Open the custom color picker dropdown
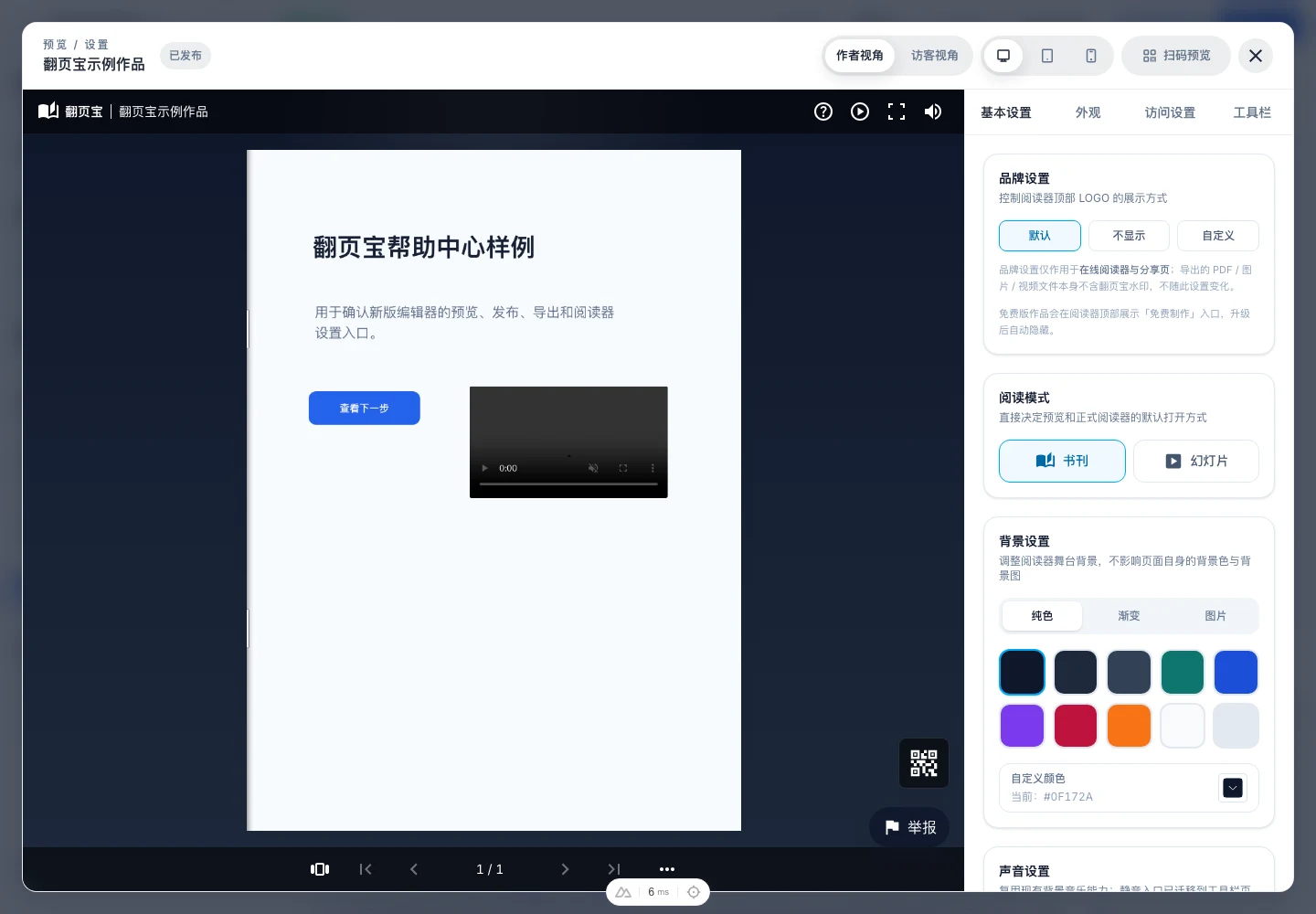The image size is (1316, 914). pos(1233,788)
